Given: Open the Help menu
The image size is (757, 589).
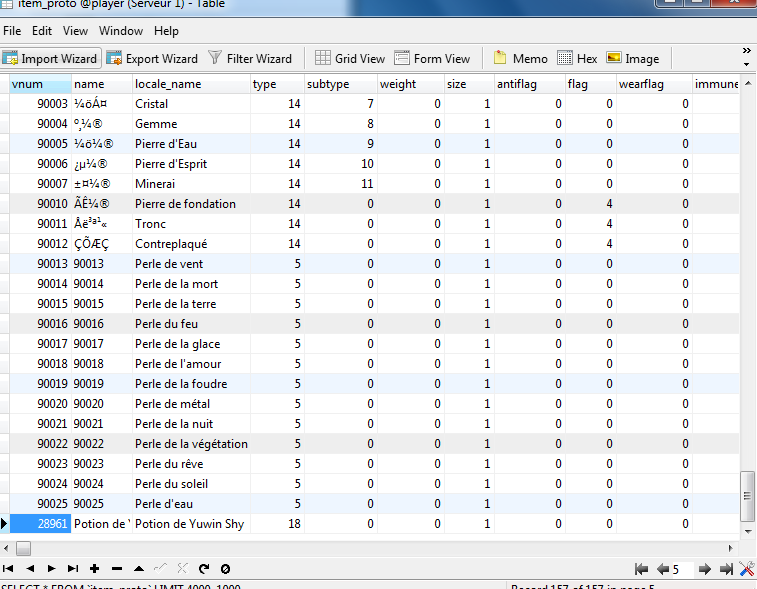Looking at the screenshot, I should [167, 31].
